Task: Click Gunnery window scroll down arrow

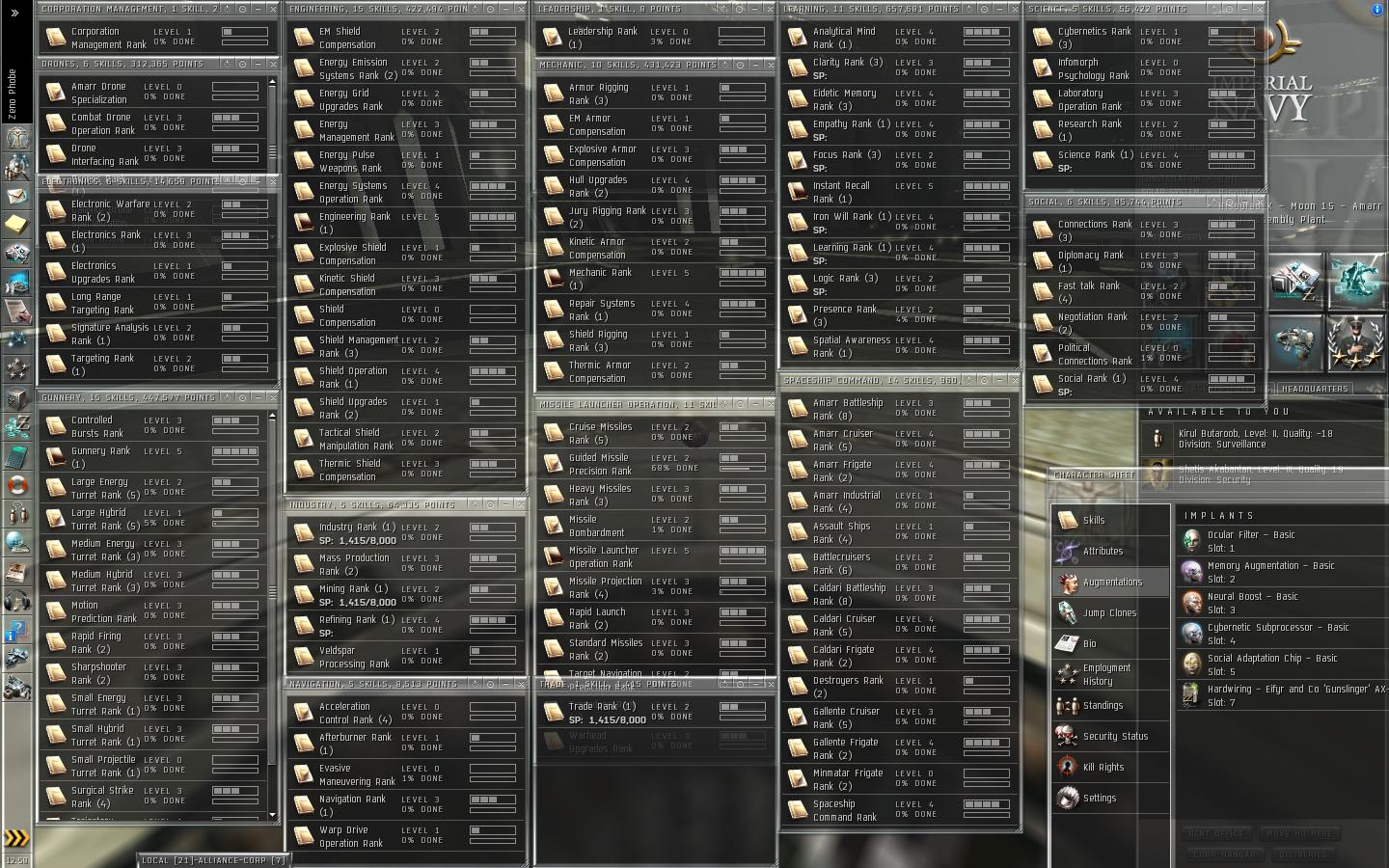Action: [272, 815]
